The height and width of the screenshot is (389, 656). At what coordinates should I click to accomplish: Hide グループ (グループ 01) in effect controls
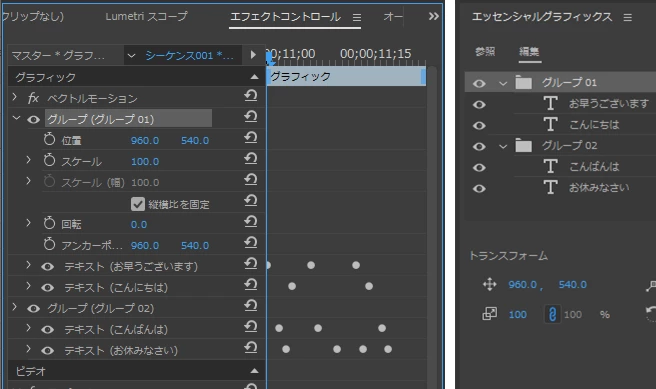(x=33, y=120)
